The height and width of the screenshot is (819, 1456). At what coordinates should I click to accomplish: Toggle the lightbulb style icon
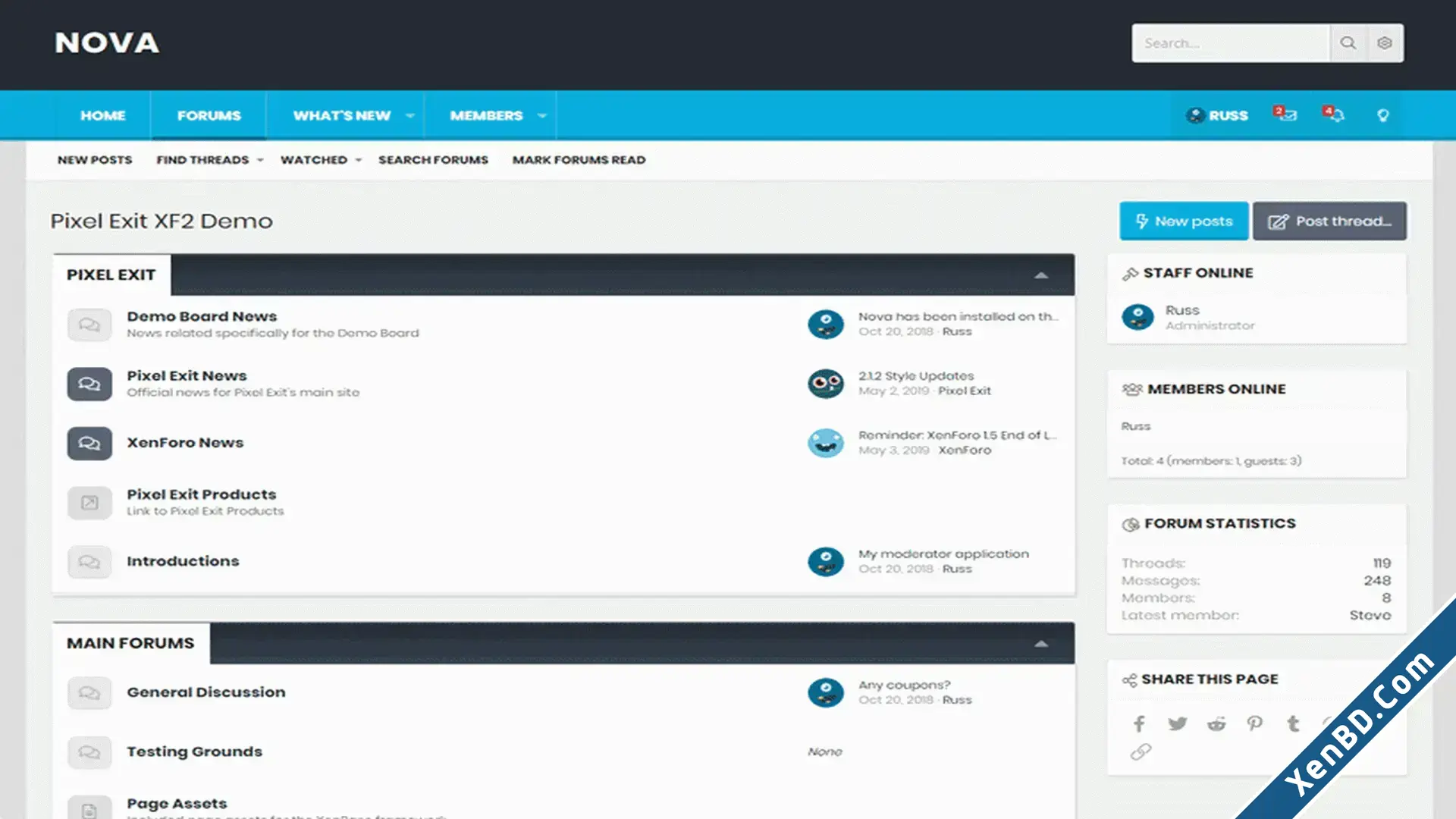click(x=1383, y=115)
